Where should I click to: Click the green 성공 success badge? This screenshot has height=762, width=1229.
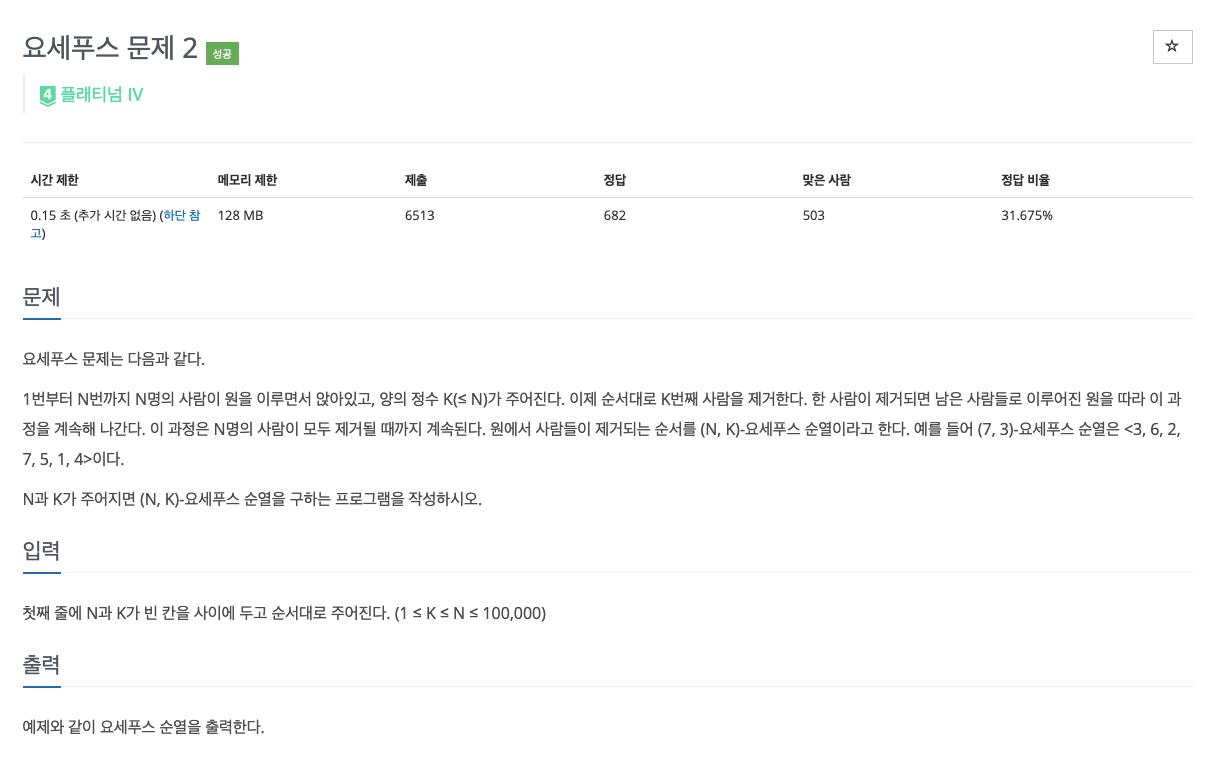pos(222,54)
